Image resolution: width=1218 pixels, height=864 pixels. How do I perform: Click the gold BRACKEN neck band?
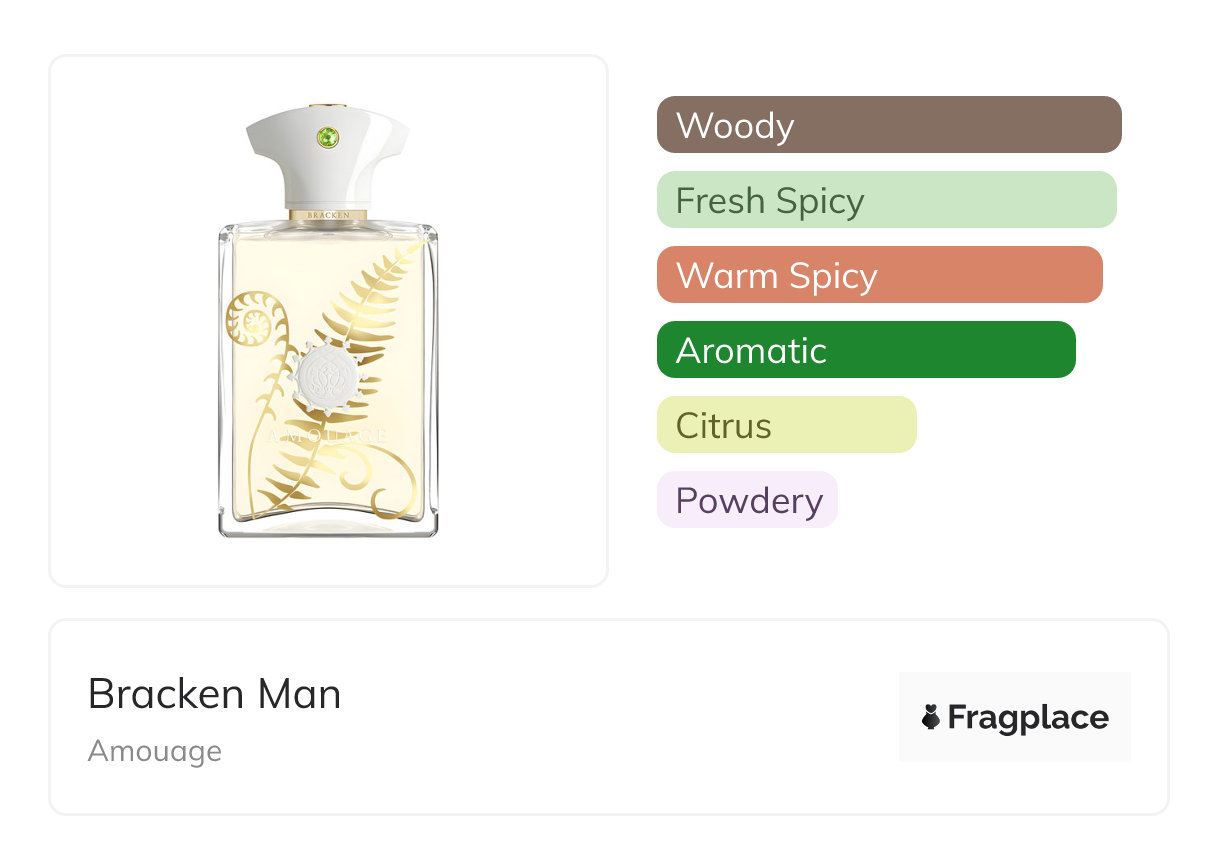coord(328,214)
